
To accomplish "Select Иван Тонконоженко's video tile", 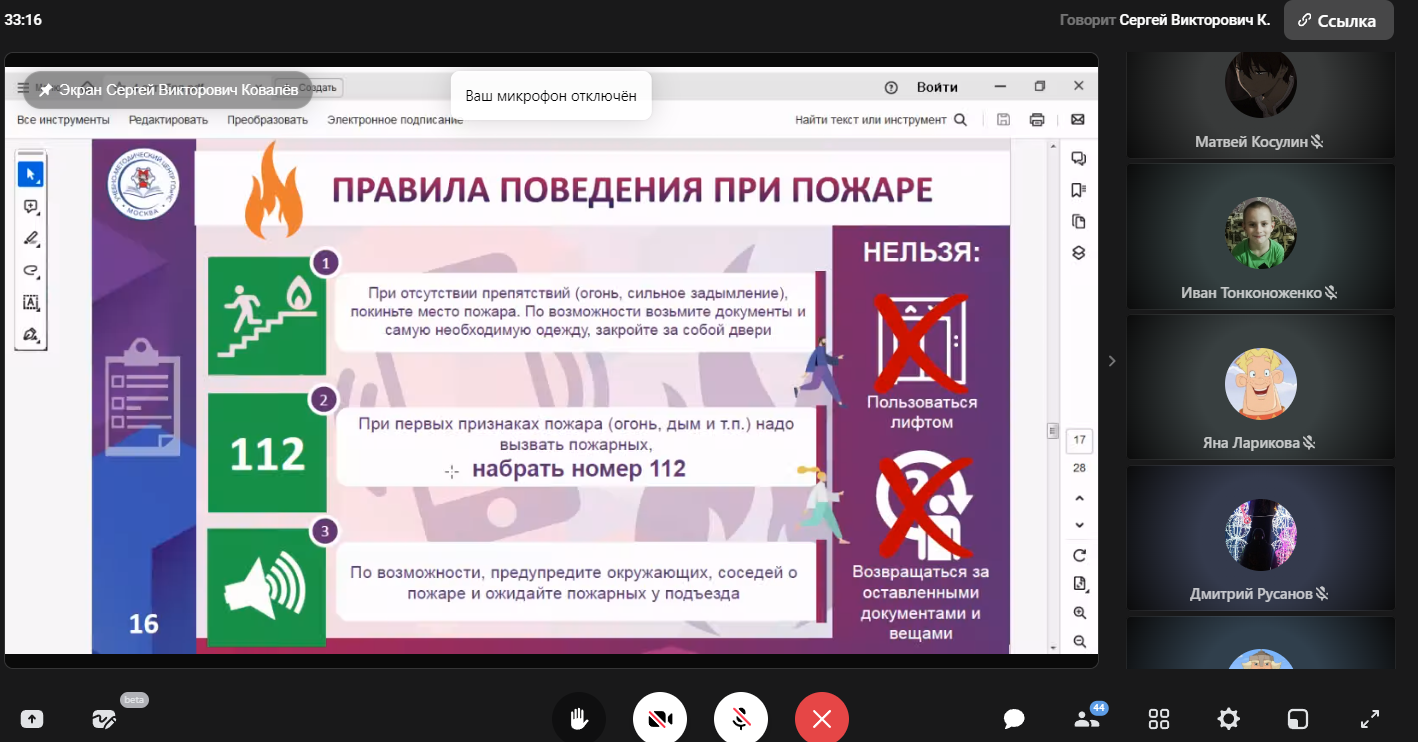I will tap(1260, 236).
